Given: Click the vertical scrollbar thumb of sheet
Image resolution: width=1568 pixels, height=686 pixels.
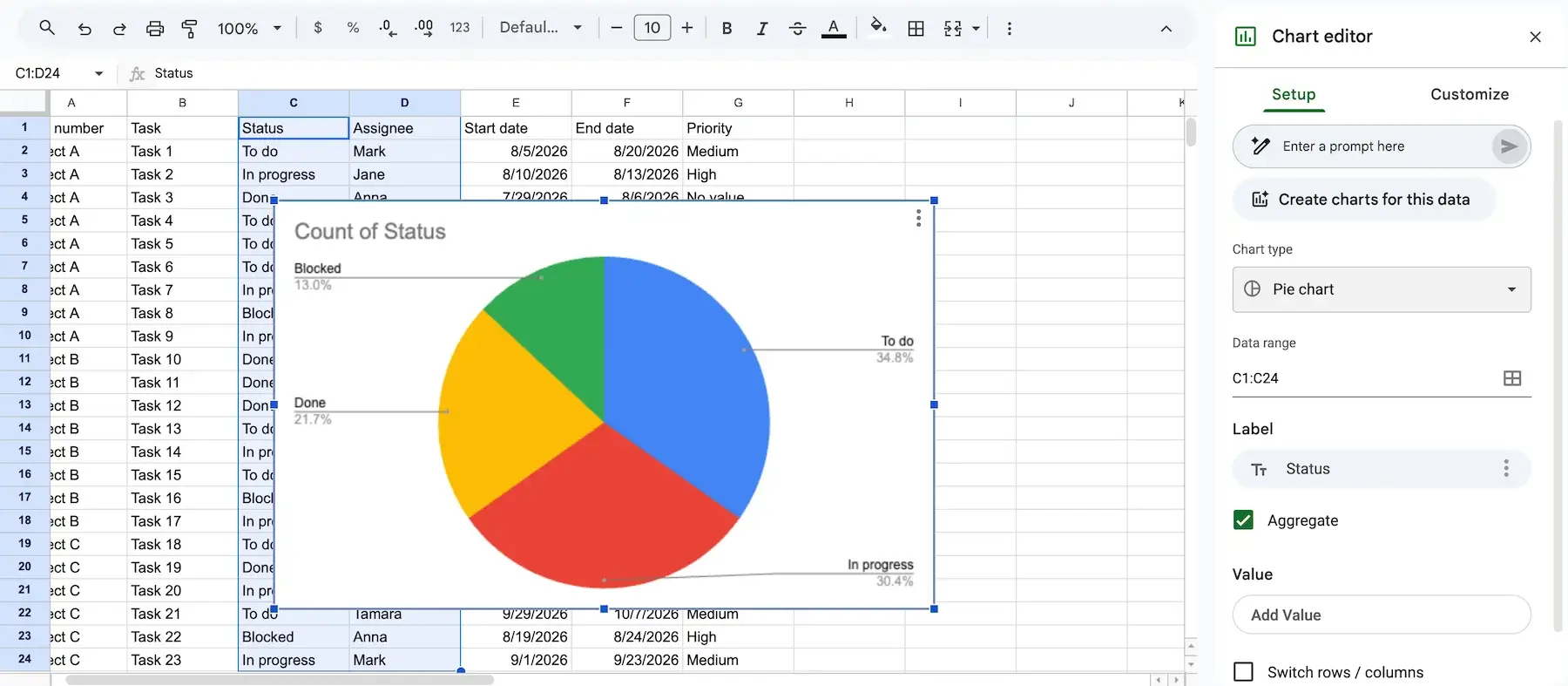Looking at the screenshot, I should coord(1191,132).
